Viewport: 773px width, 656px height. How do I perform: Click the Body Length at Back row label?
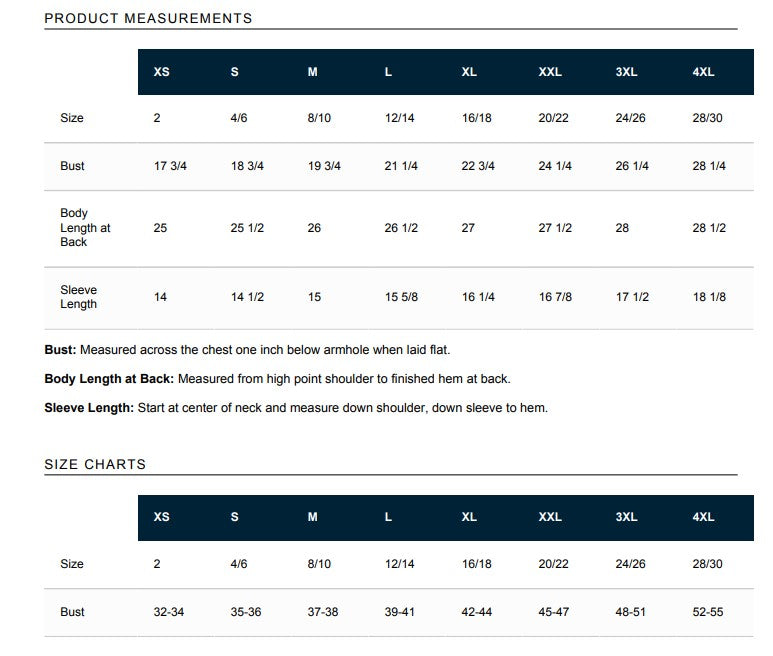(x=85, y=227)
